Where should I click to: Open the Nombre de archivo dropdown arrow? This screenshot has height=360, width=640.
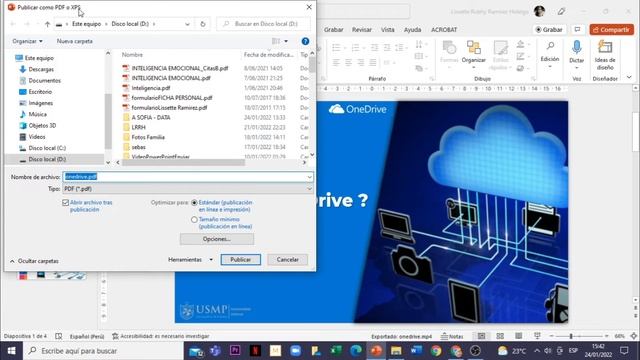(309, 177)
